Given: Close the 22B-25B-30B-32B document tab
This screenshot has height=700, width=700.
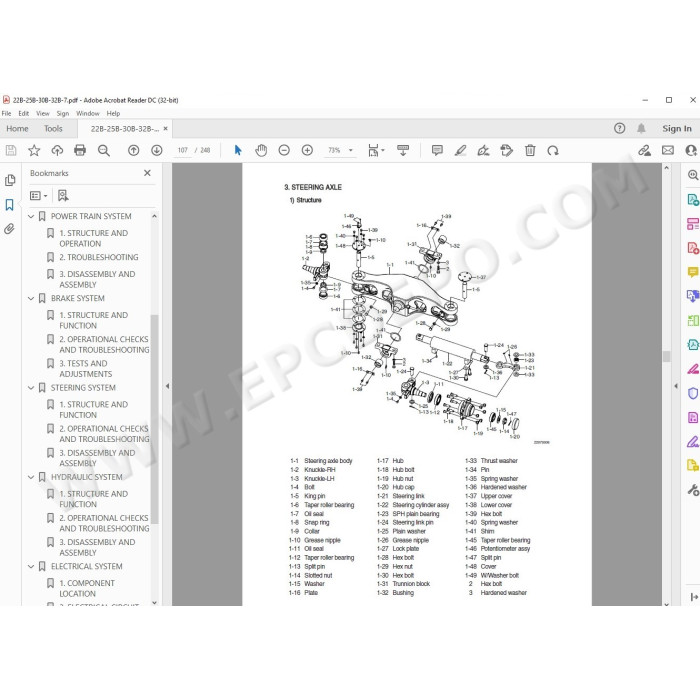Looking at the screenshot, I should tap(166, 129).
